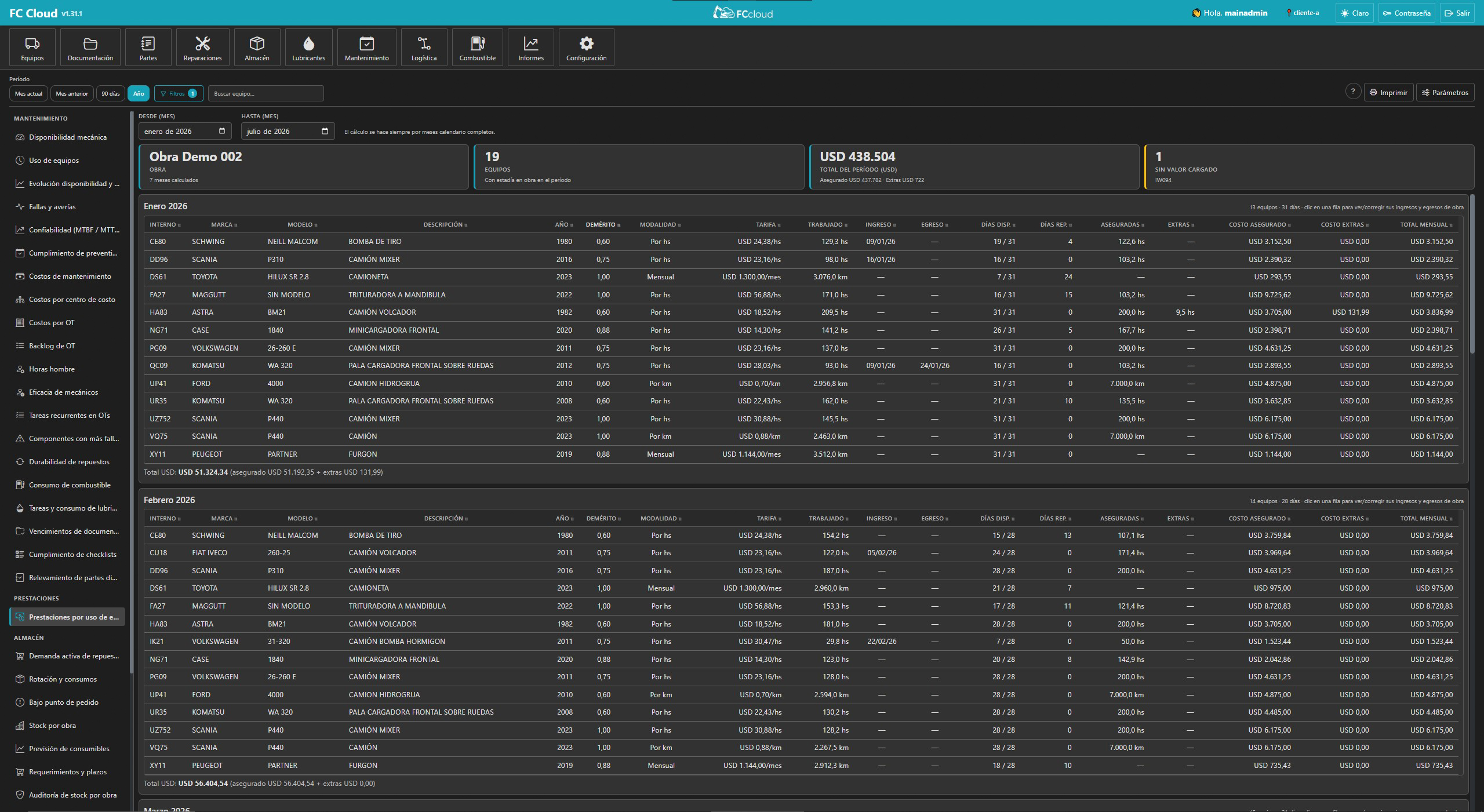
Task: Select the Mes actual period
Action: 28,93
